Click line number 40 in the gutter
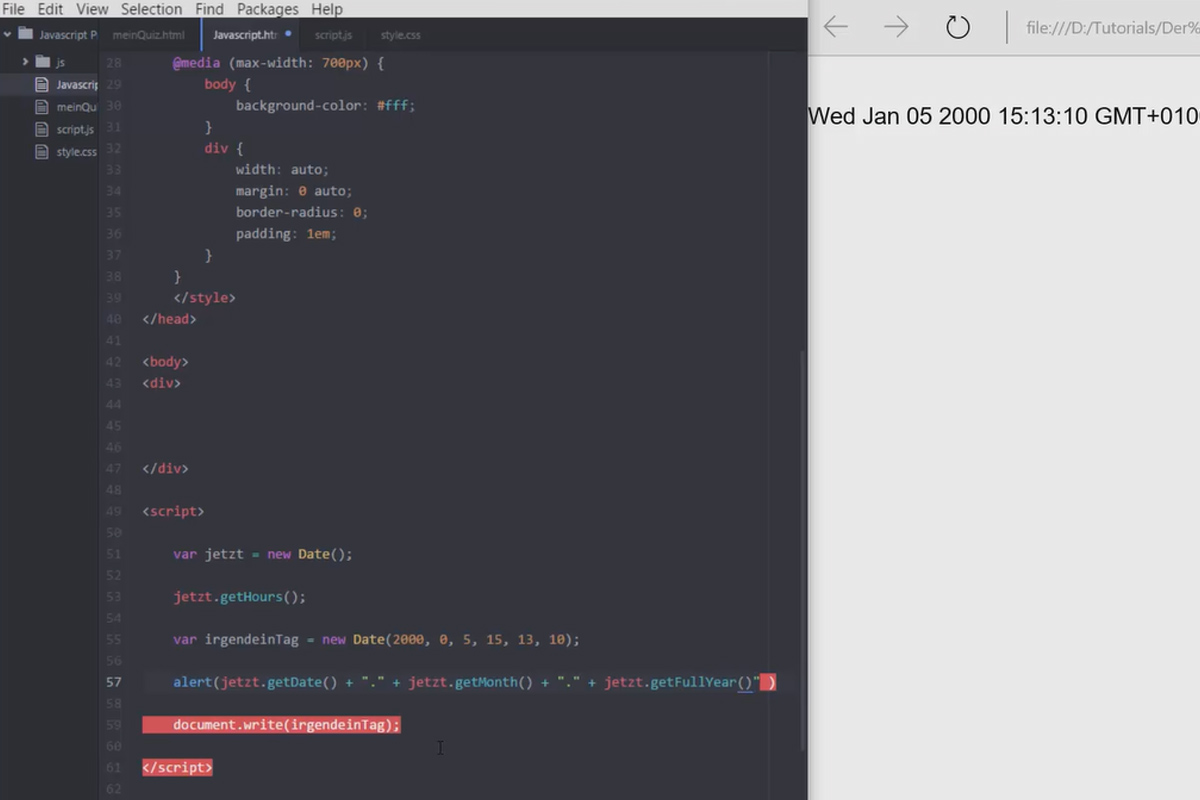The image size is (1200, 800). pyautogui.click(x=113, y=319)
